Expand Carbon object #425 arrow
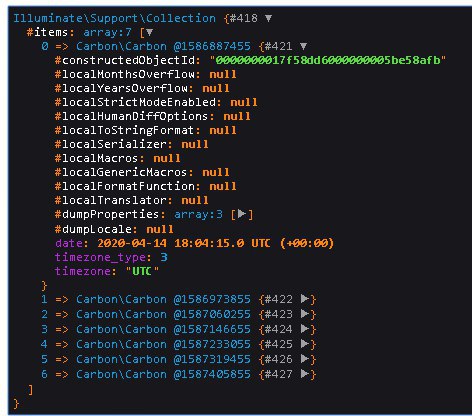The height and width of the screenshot is (416, 472). [x=305, y=344]
